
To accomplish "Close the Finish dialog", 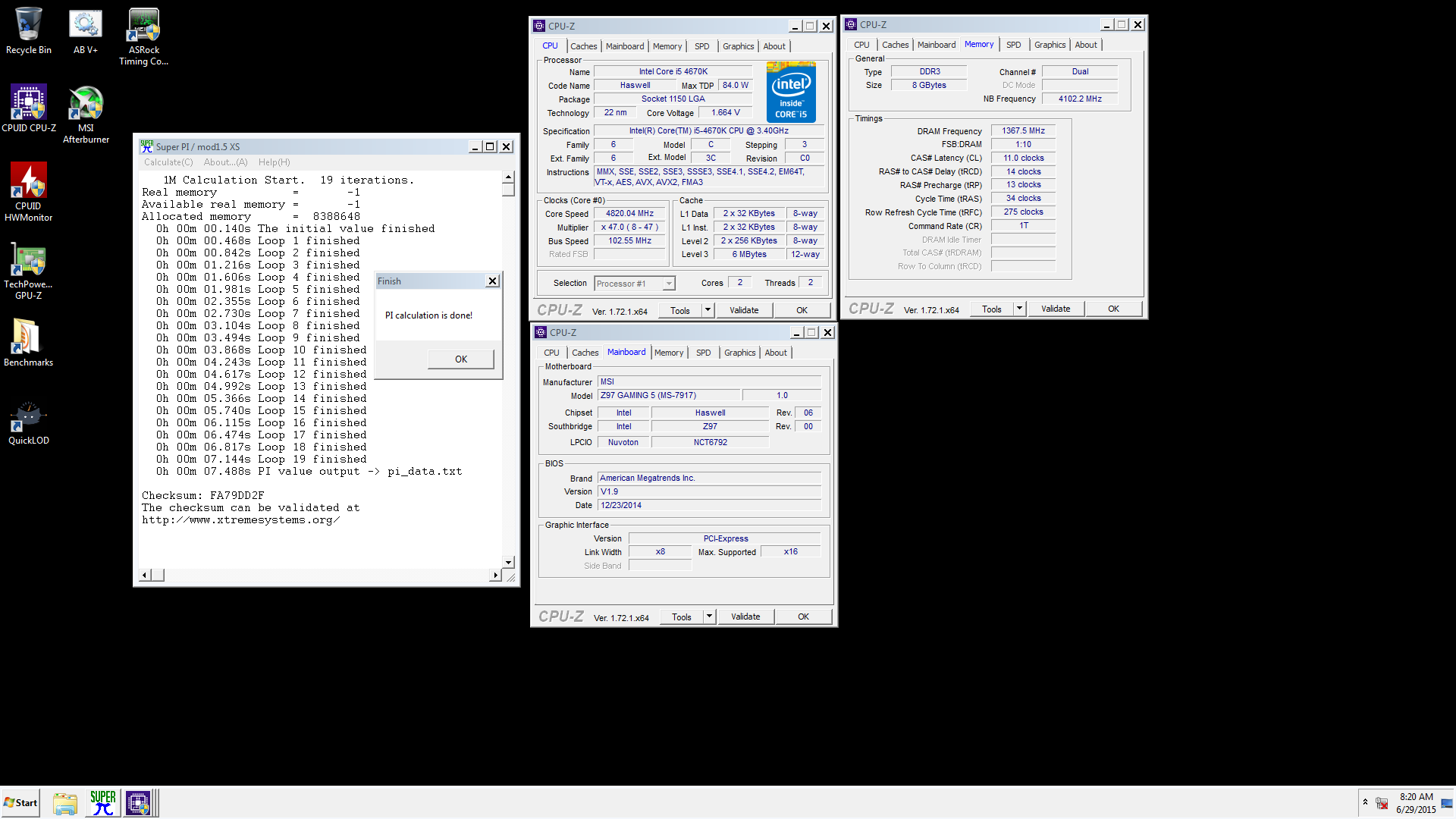I will 492,281.
